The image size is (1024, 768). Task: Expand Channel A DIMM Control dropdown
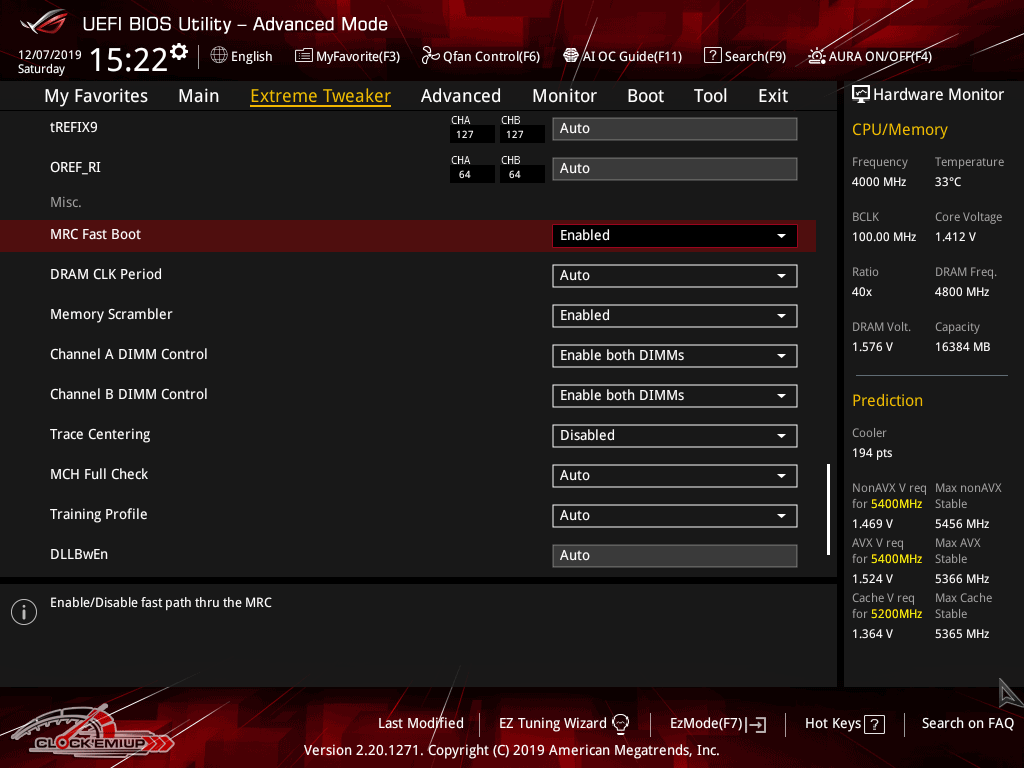(x=674, y=356)
